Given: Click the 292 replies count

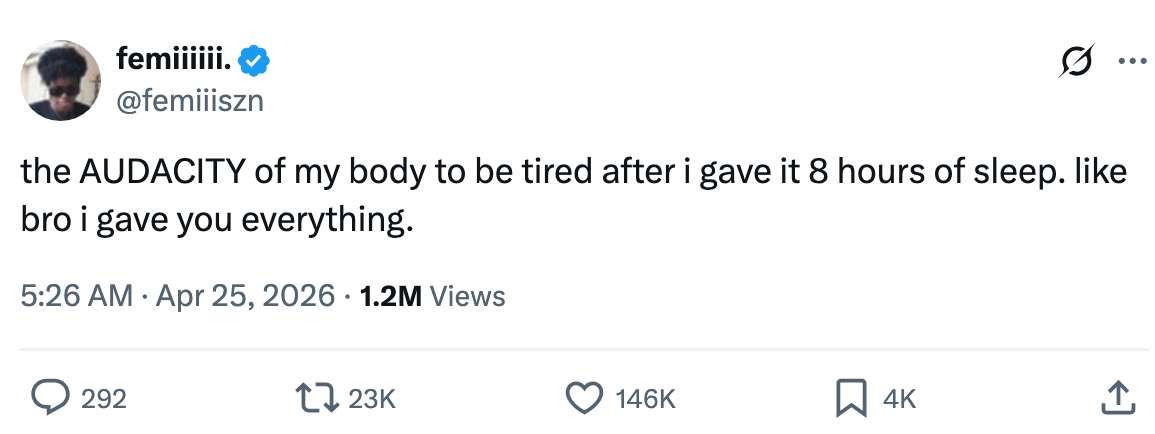Looking at the screenshot, I should point(103,399).
